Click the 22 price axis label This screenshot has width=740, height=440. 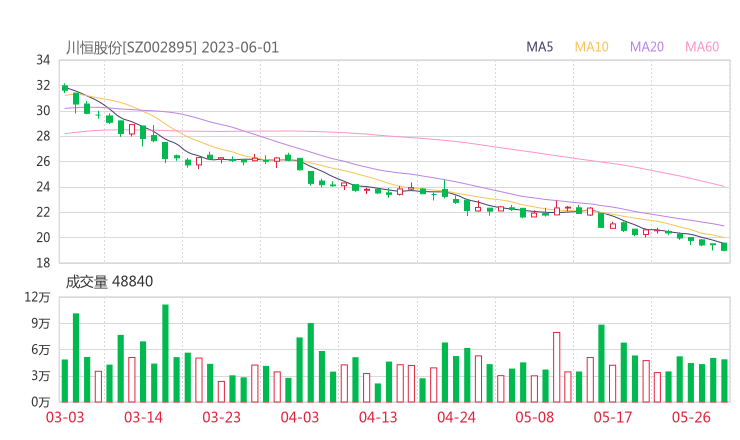click(x=43, y=212)
